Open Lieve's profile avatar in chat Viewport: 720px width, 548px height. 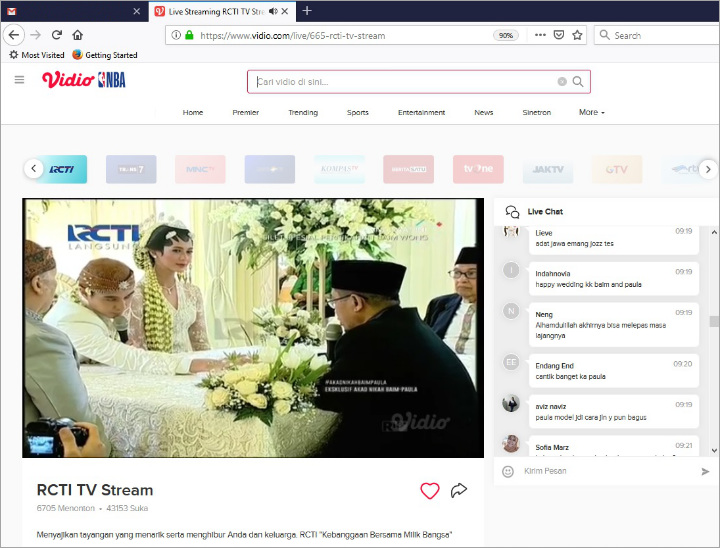pos(511,231)
